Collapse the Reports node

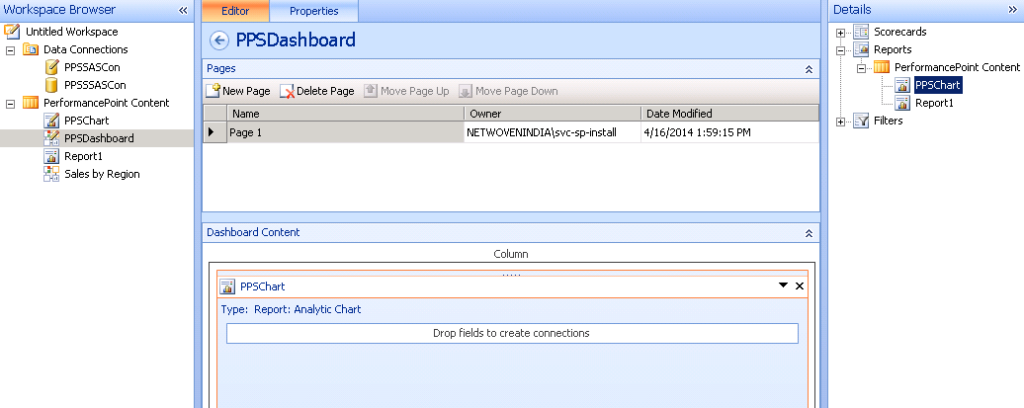point(840,50)
